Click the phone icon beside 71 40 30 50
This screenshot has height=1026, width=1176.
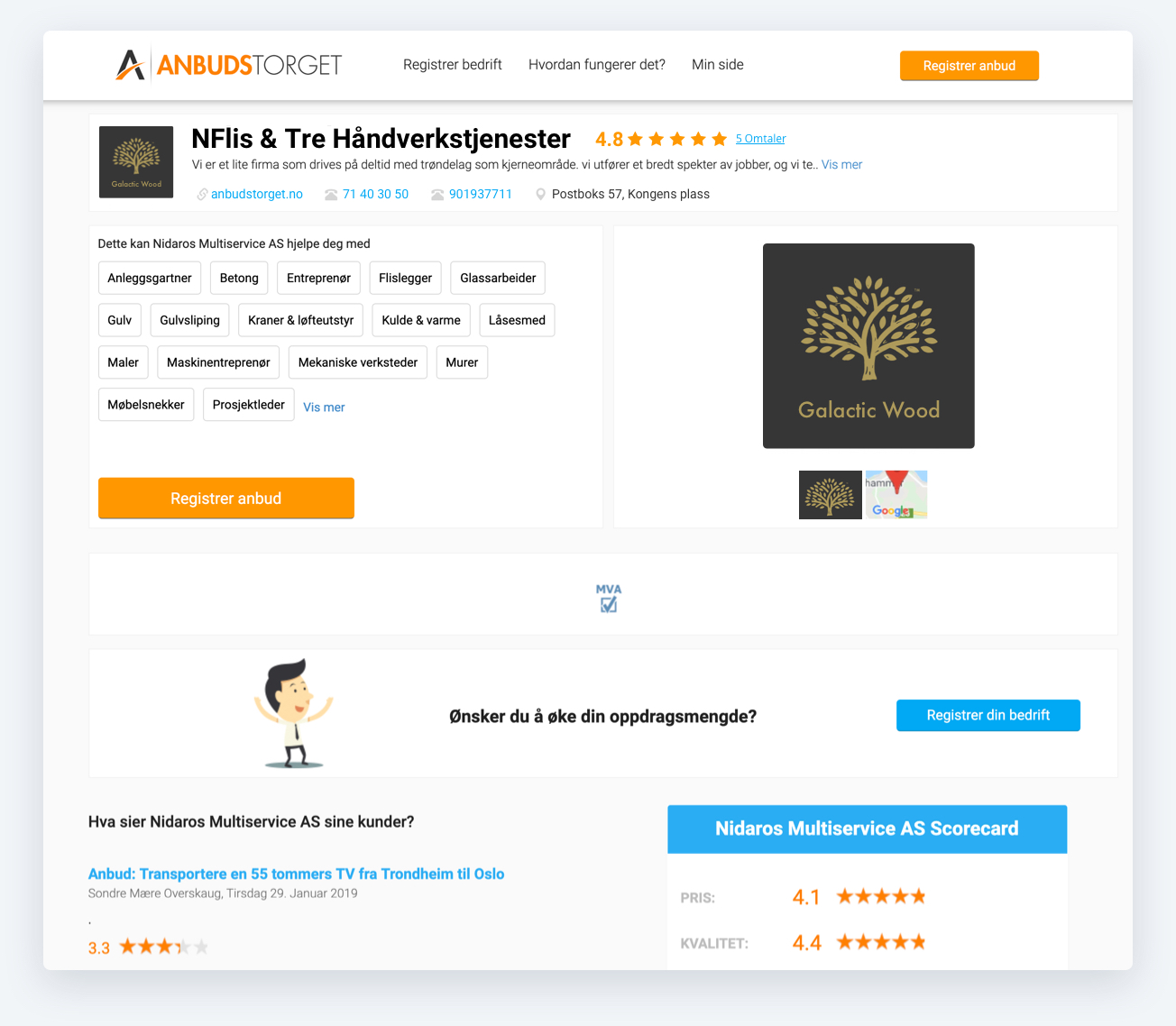(x=331, y=195)
